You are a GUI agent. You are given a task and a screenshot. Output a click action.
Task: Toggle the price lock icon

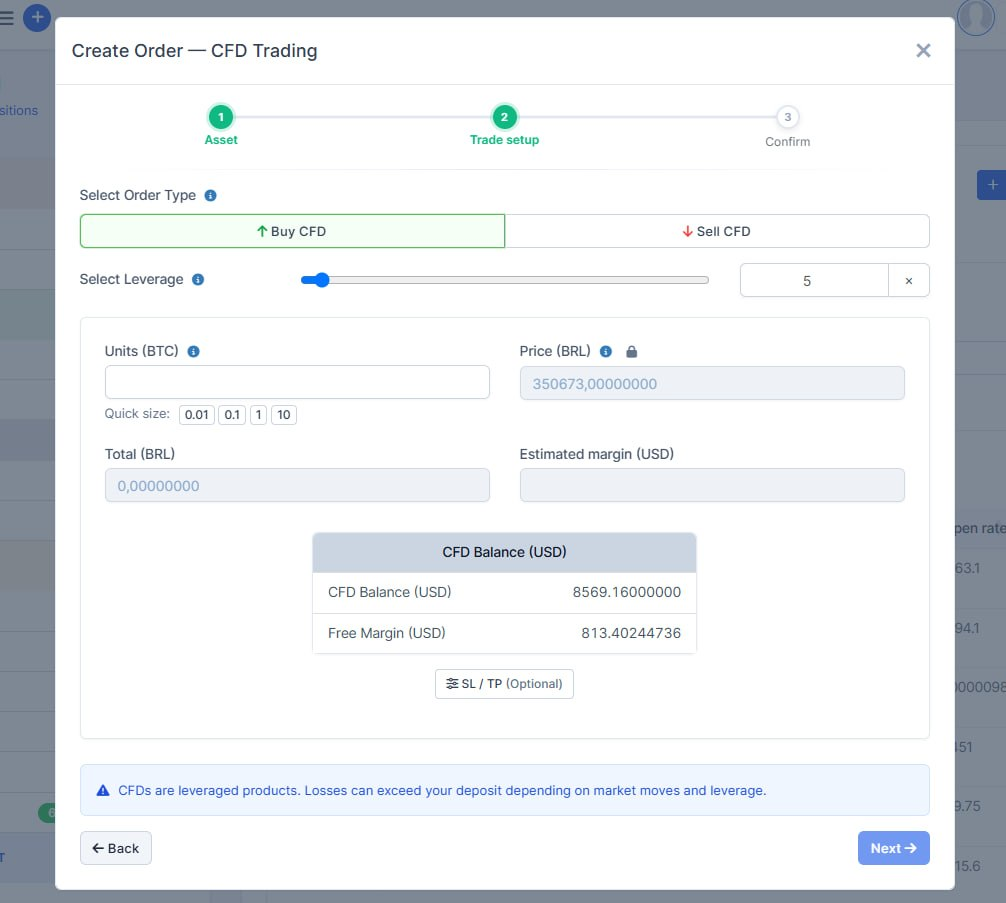click(631, 352)
